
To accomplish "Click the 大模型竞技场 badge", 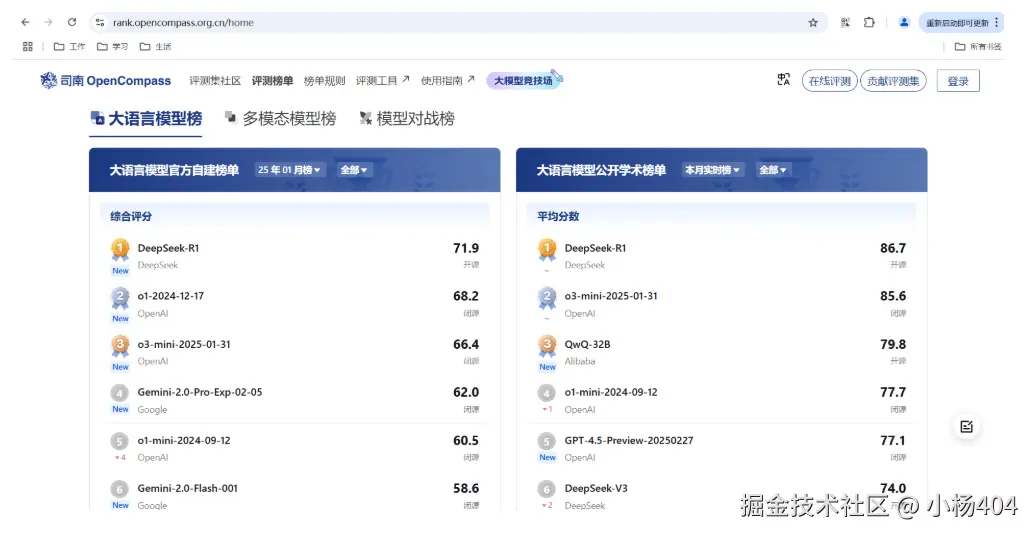I will tap(523, 80).
